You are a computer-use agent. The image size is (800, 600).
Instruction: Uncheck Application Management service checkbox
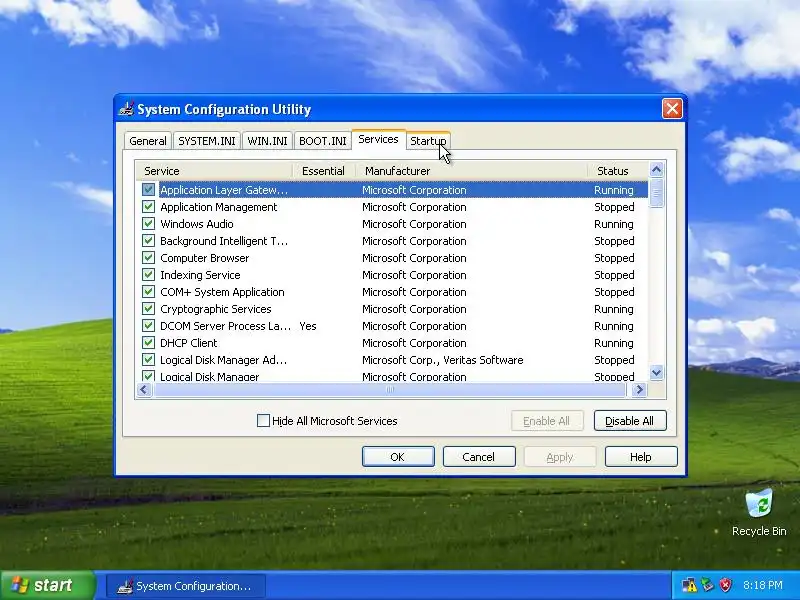(x=148, y=207)
